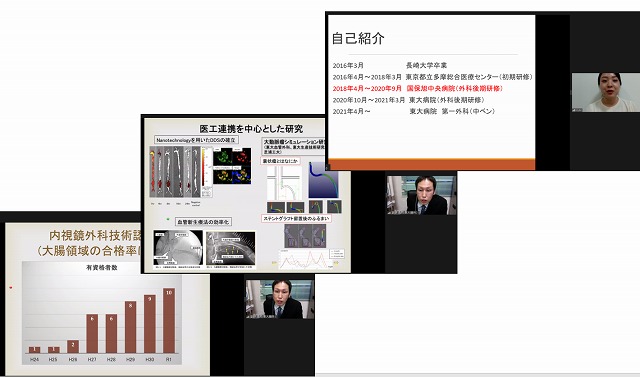640x377 pixels.
Task: Click the woman presenter's video thumbnail
Action: tap(605, 93)
